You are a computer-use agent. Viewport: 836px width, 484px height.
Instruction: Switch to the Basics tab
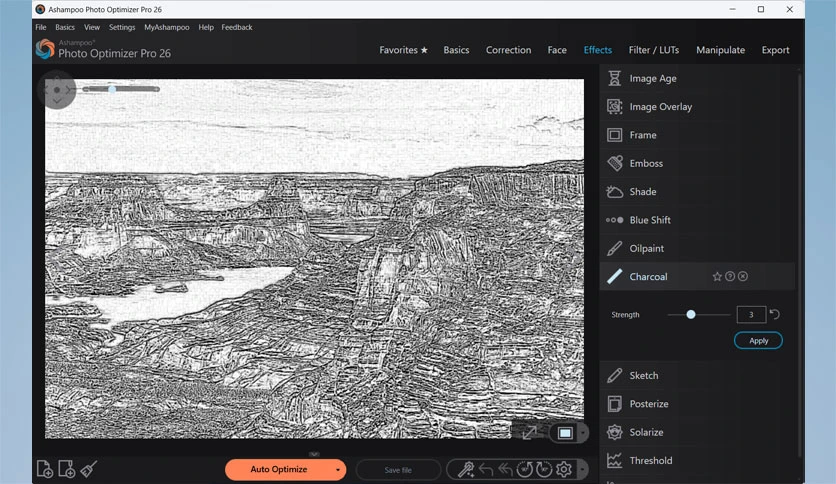tap(456, 50)
